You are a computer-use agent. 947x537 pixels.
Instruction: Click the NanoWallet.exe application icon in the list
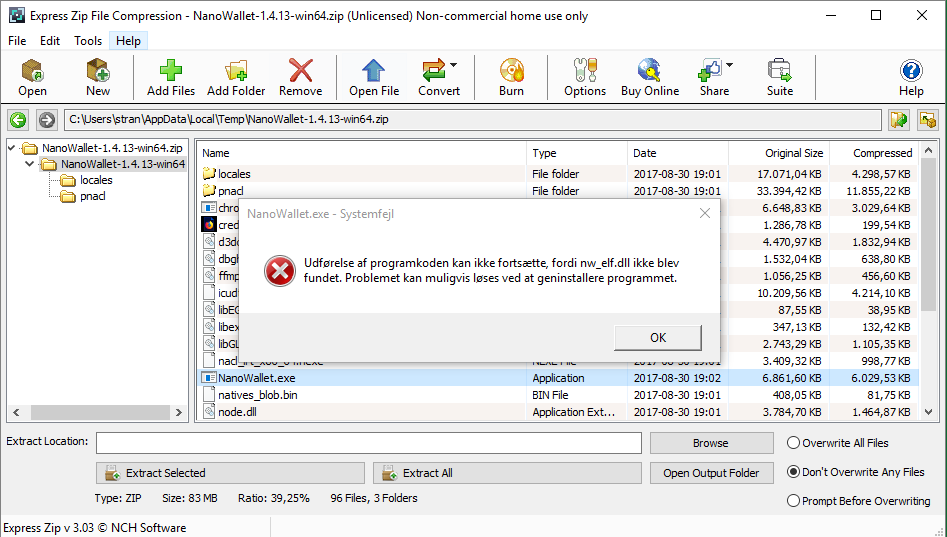(209, 378)
